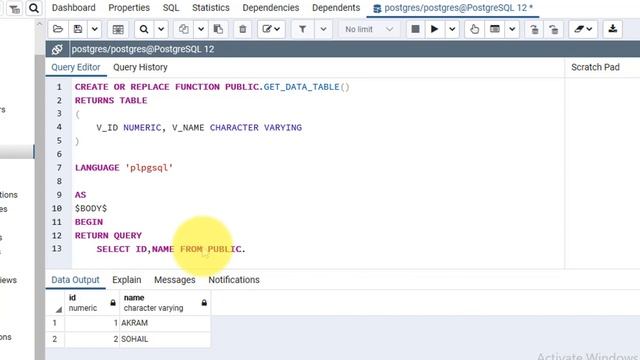Click the $BODY$ line in editor

point(91,208)
